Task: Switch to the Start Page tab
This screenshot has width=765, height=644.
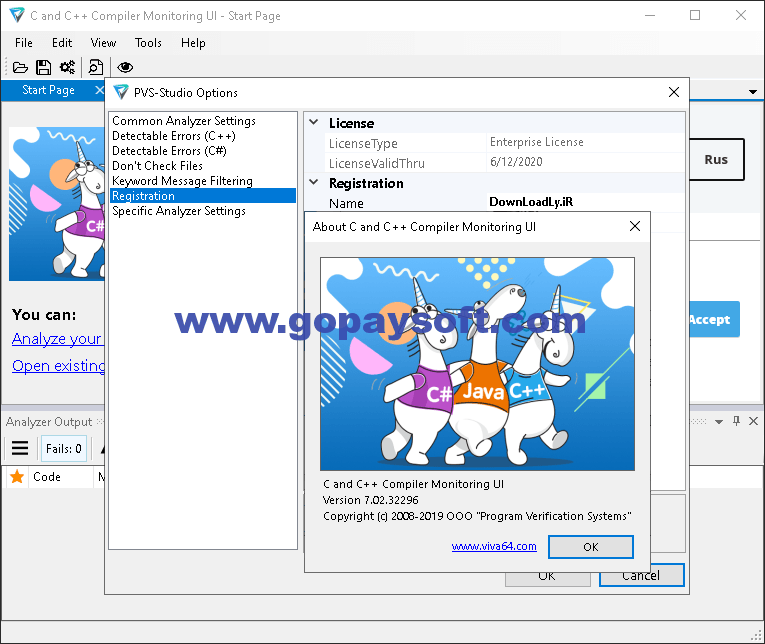Action: coord(48,90)
